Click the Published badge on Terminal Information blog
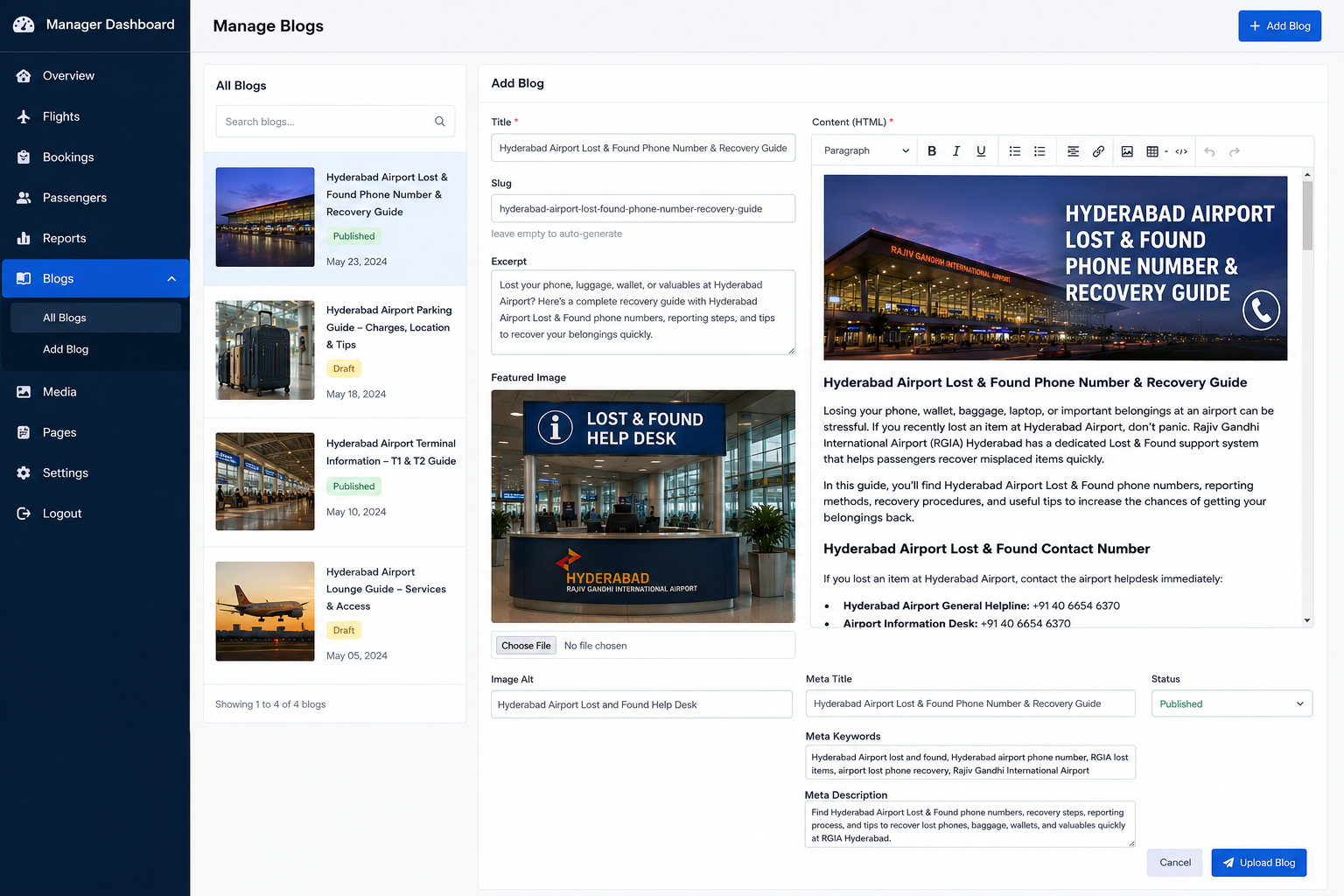Viewport: 1344px width, 896px height. 353,486
